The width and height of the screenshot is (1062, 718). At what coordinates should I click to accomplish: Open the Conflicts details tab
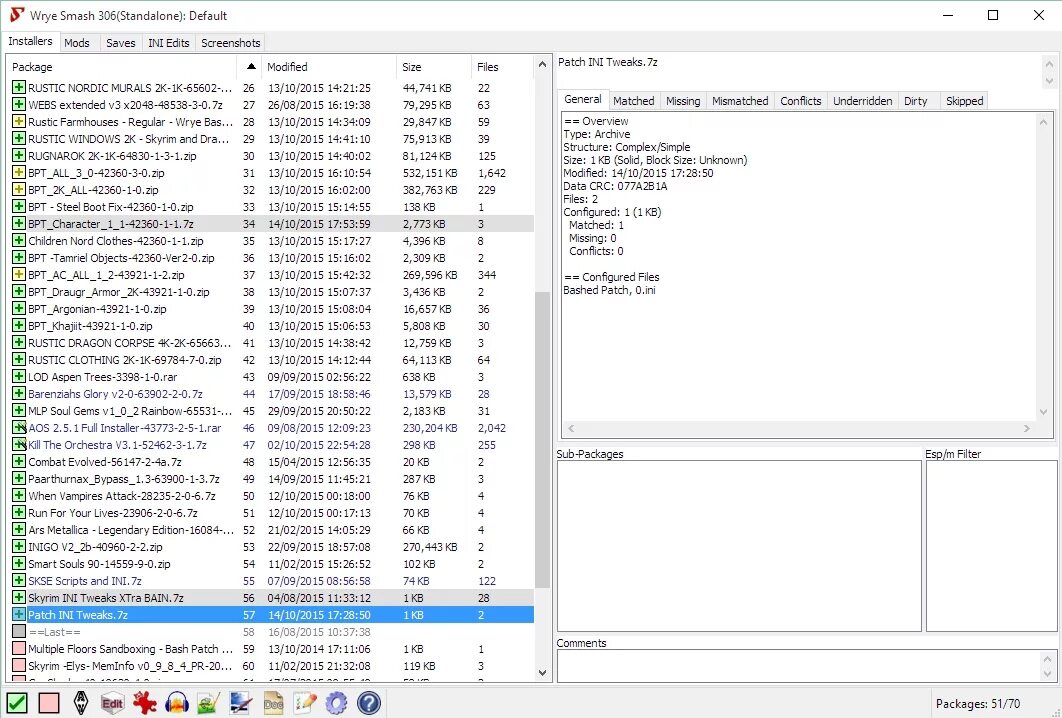pos(801,101)
